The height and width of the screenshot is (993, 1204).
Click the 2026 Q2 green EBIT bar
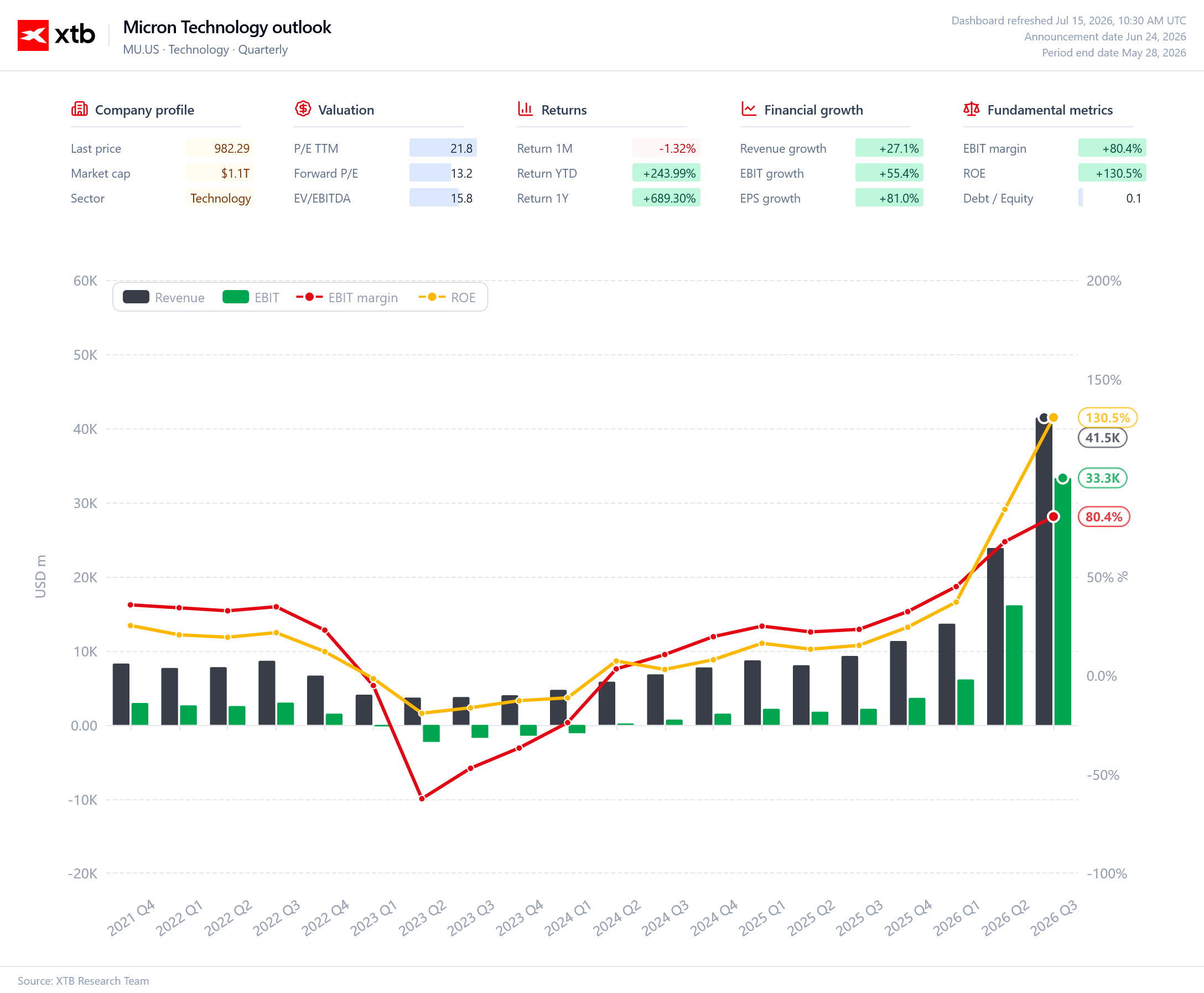point(1014,665)
